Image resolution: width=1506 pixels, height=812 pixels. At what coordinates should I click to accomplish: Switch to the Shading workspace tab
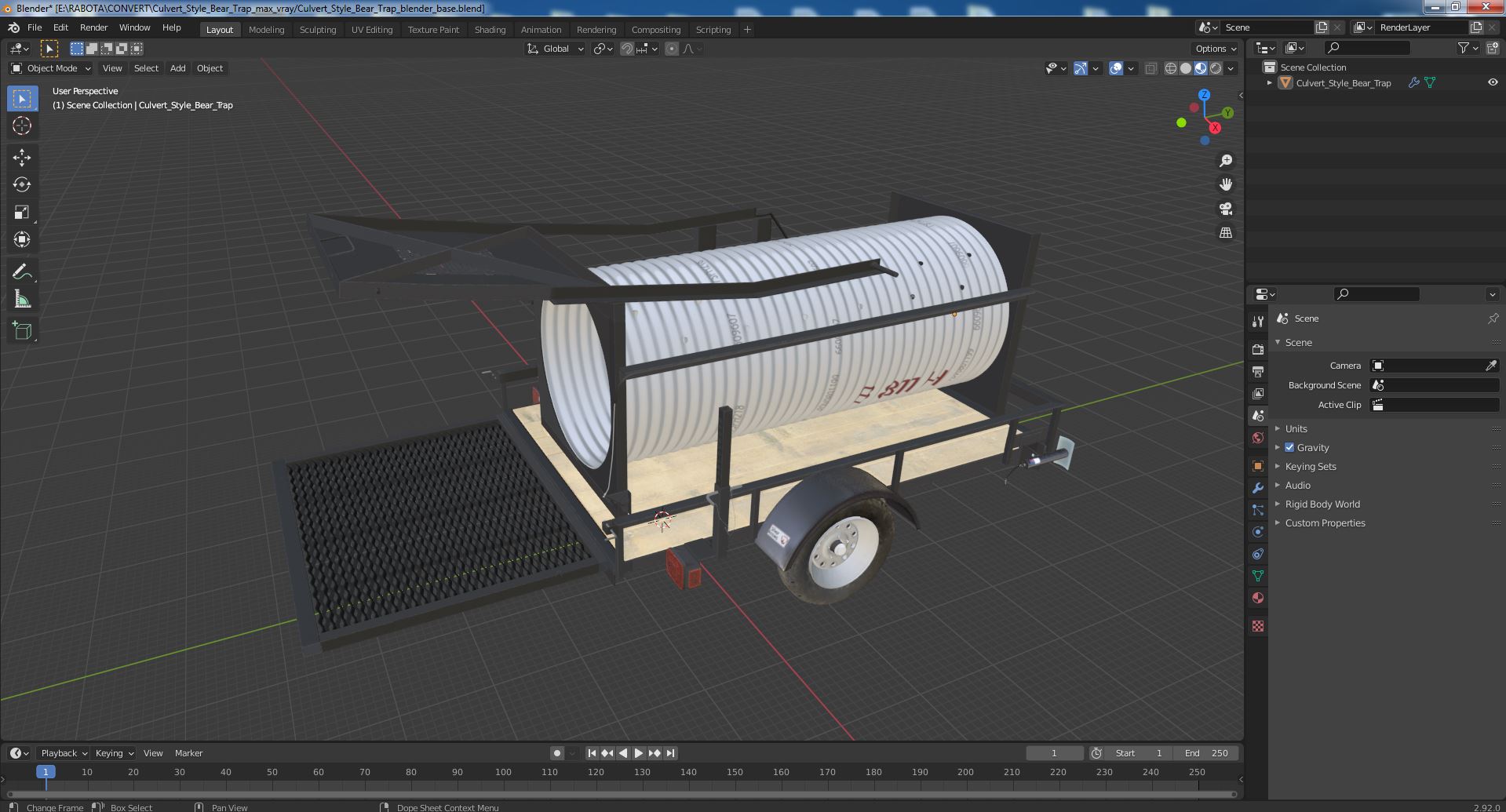pos(490,30)
